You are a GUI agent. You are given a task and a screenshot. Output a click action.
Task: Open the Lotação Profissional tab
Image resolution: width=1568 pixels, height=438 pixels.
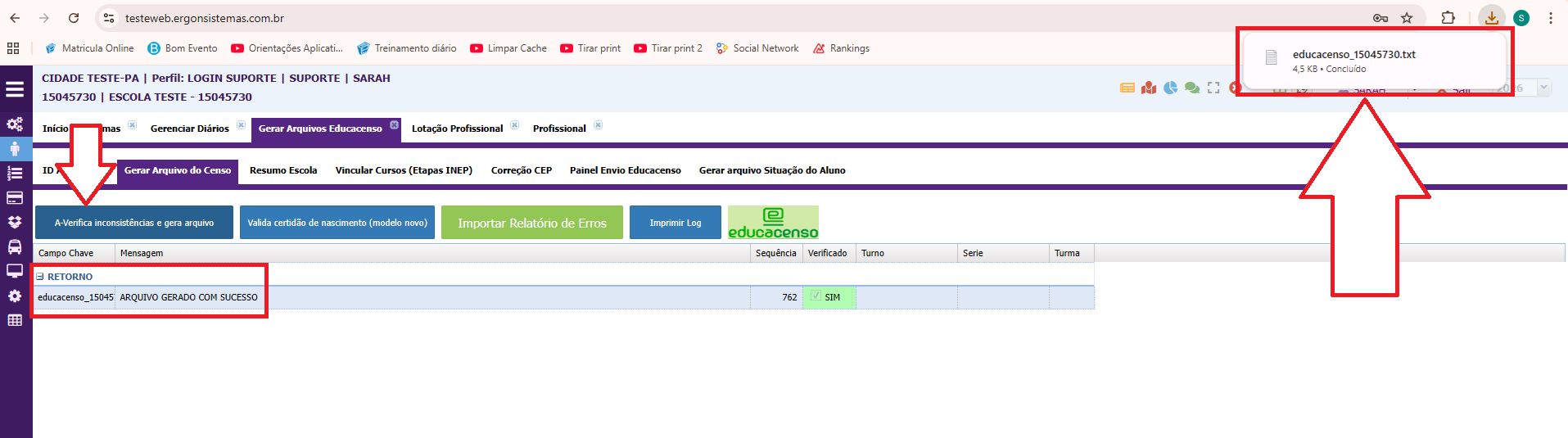pos(457,129)
